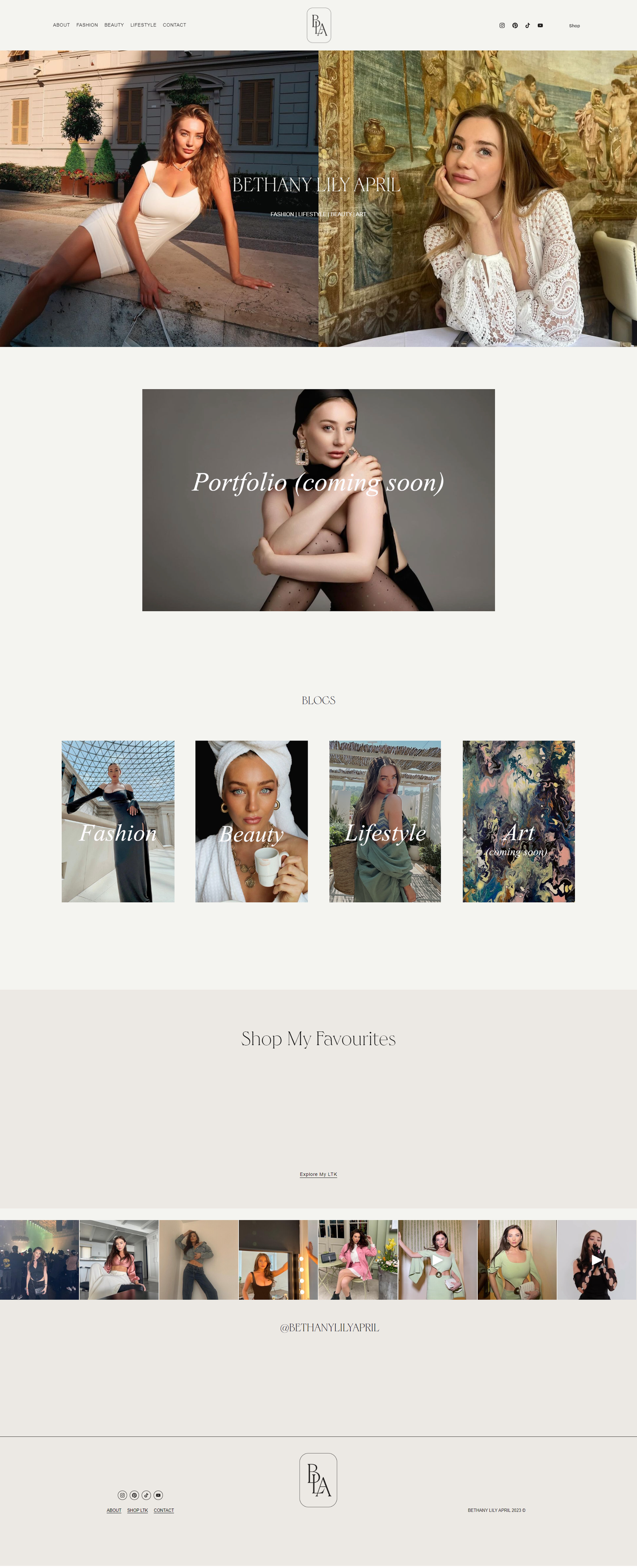637x1568 pixels.
Task: Open Instagram icon in top header
Action: tap(502, 25)
